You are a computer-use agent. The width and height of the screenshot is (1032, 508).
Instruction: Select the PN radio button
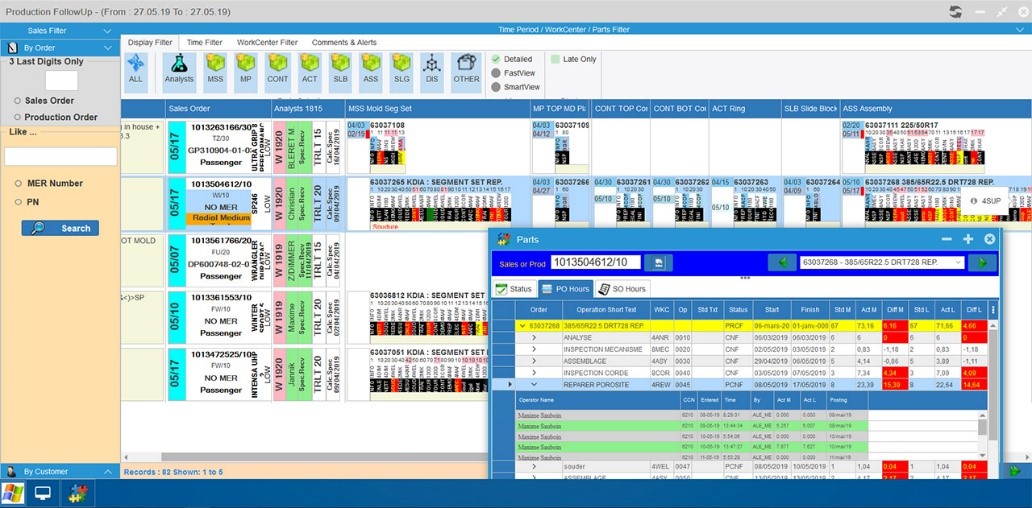coord(18,203)
